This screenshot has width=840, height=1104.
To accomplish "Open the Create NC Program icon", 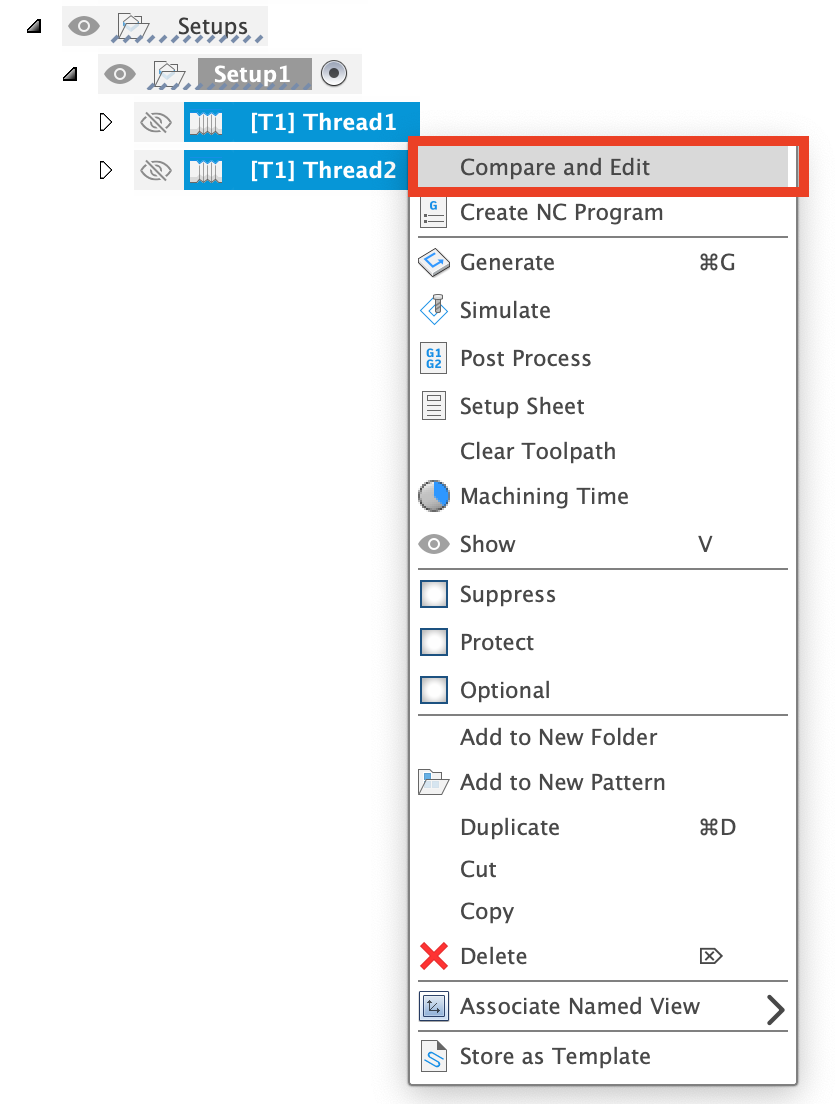I will [x=433, y=212].
